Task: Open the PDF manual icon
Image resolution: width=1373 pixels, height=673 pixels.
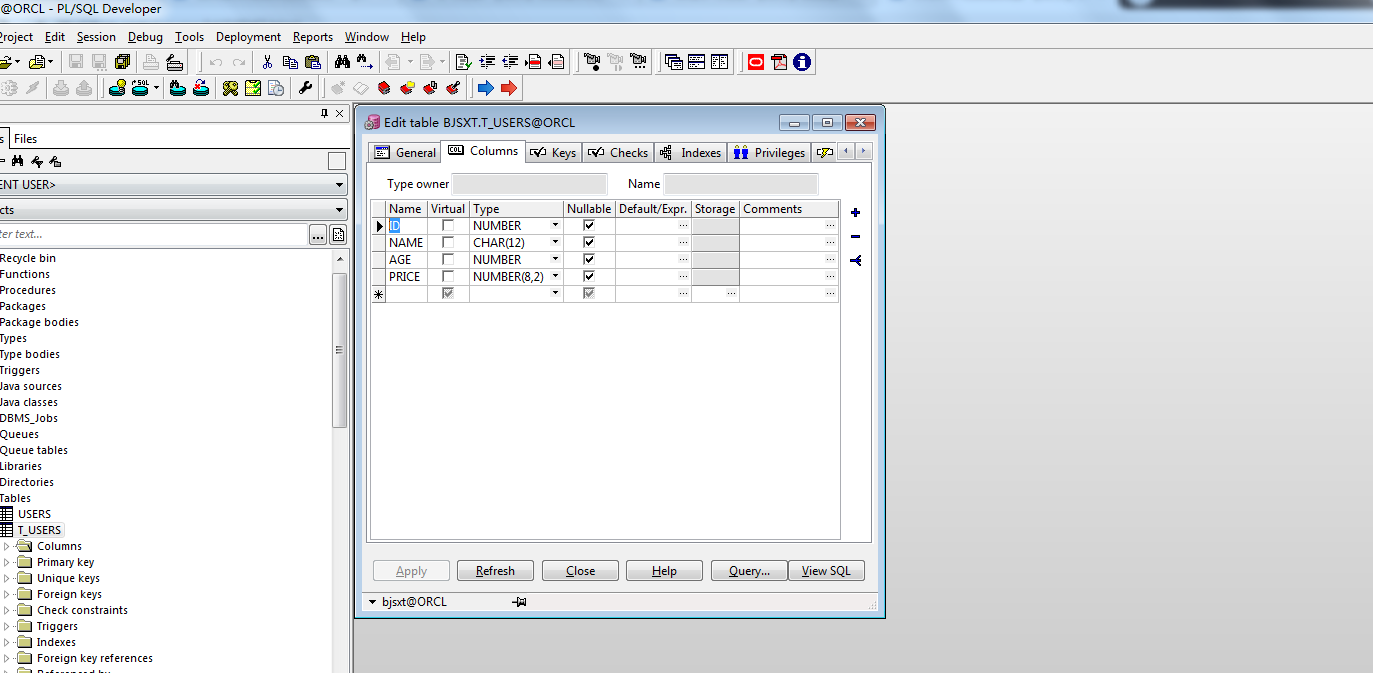Action: 779,62
